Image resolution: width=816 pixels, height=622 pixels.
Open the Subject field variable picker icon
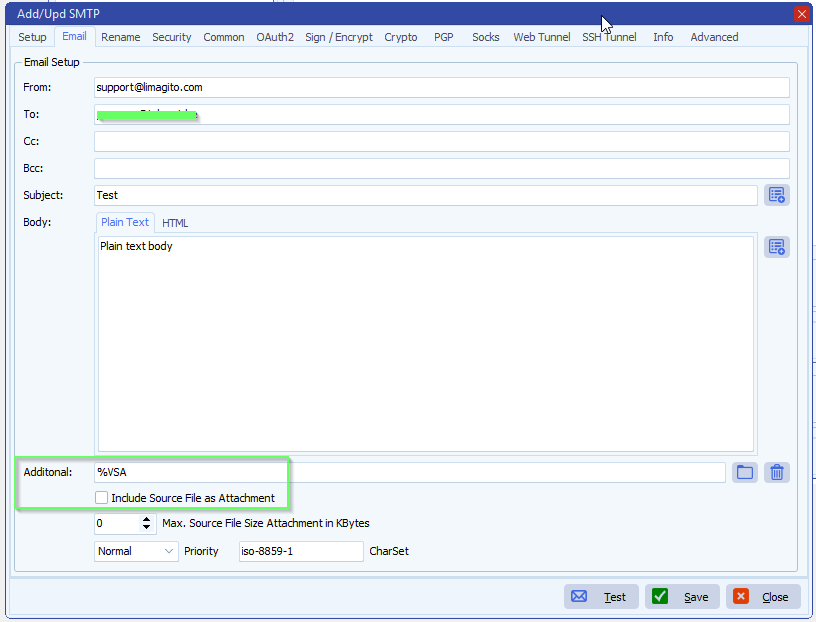point(776,195)
